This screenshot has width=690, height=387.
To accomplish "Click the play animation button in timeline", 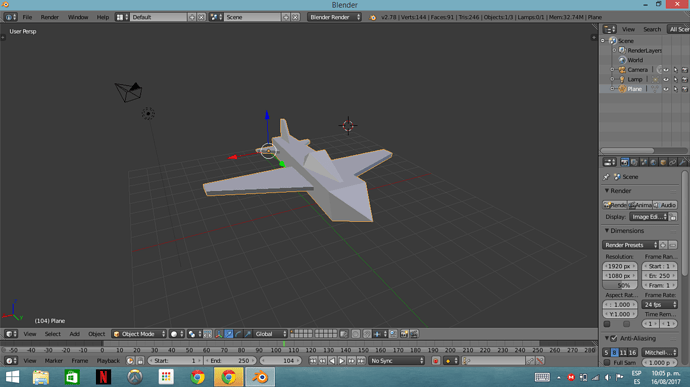I will (341, 361).
